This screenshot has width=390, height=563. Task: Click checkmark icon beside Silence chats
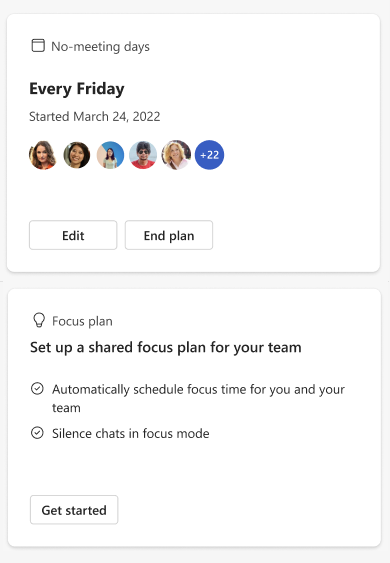pos(37,433)
